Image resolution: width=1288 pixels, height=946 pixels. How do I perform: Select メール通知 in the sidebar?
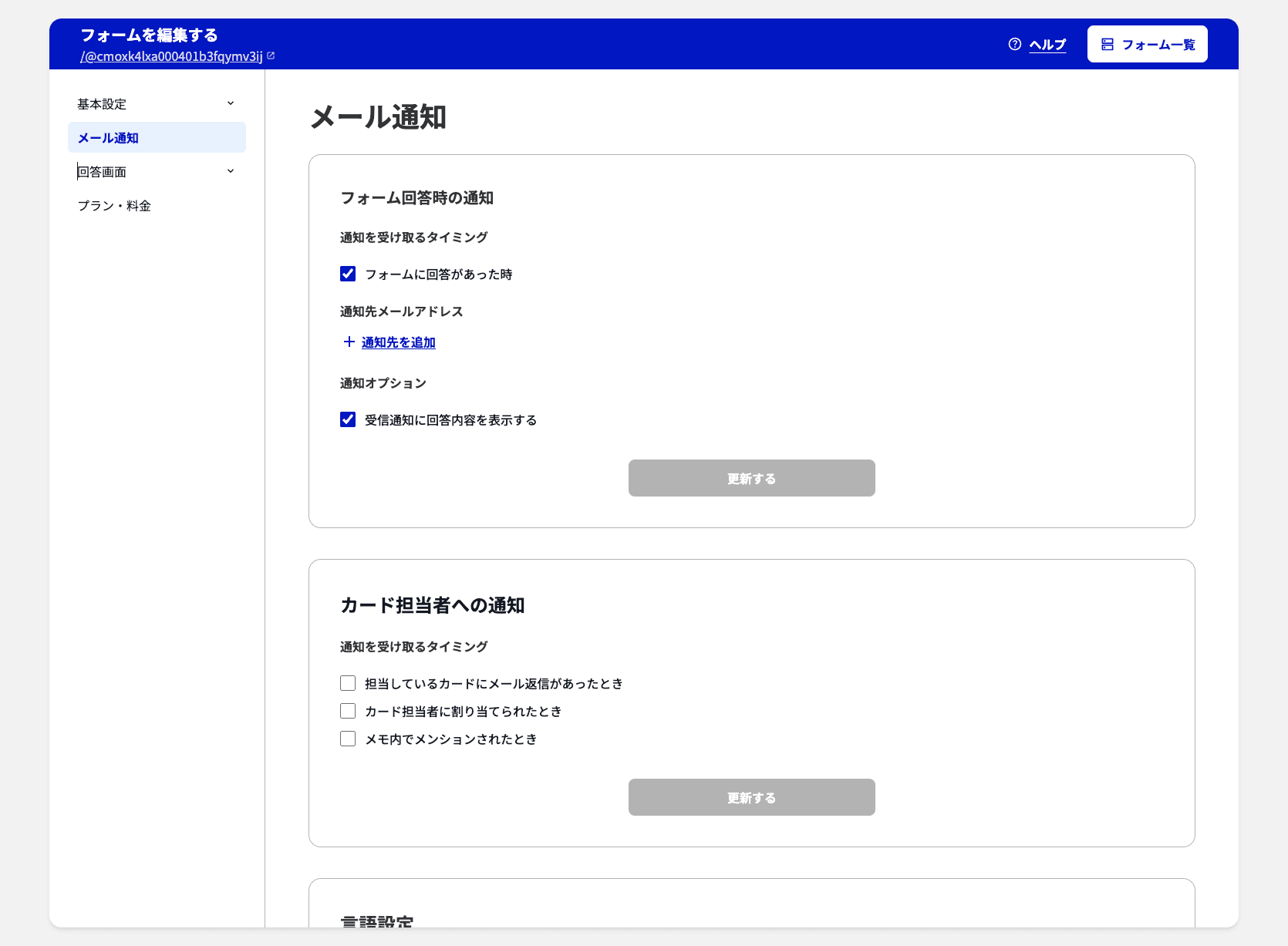157,137
